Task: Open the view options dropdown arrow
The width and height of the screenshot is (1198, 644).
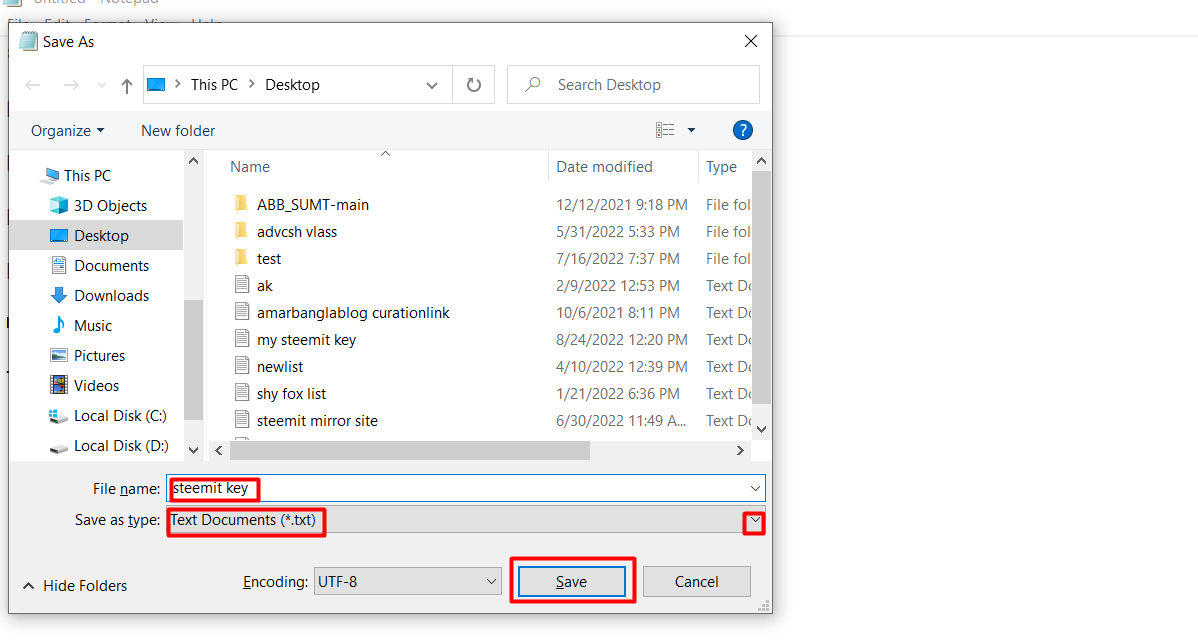Action: click(691, 131)
